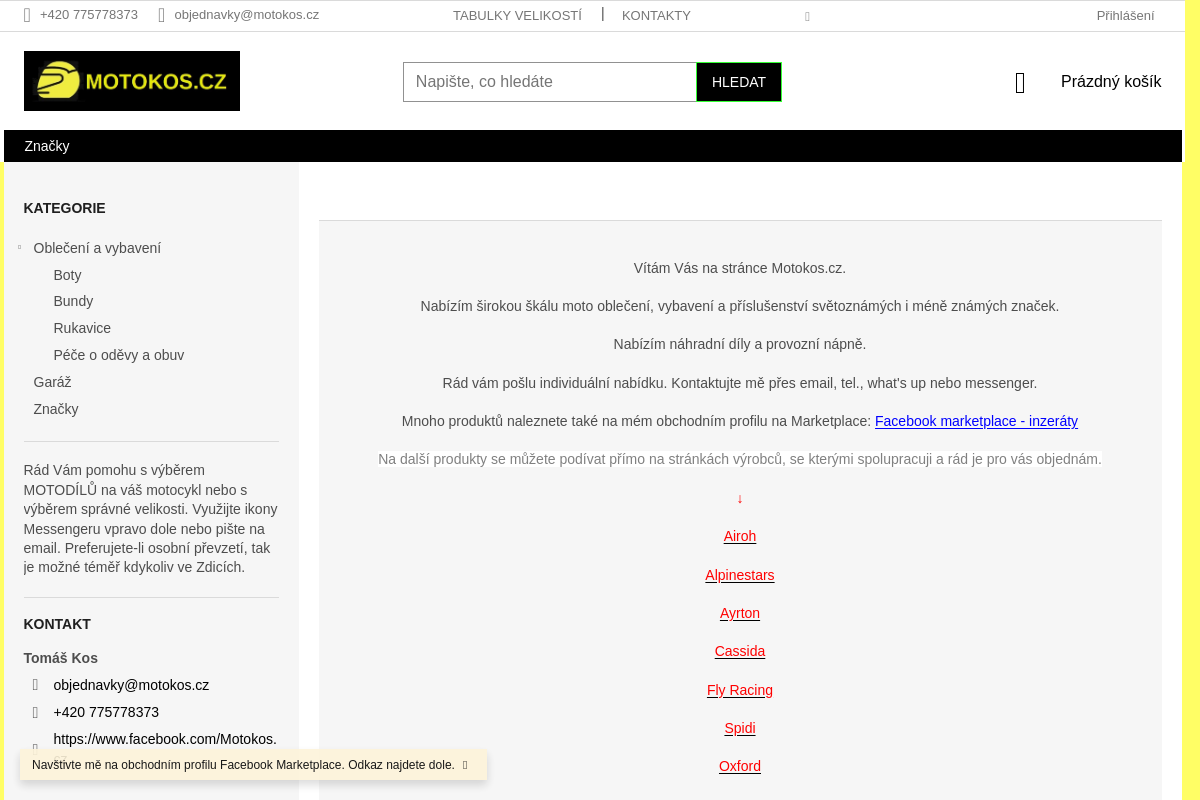Click the 'Rád vám pošlu individuální nabídku' line
Viewport: 1200px width, 800px height.
(x=740, y=383)
